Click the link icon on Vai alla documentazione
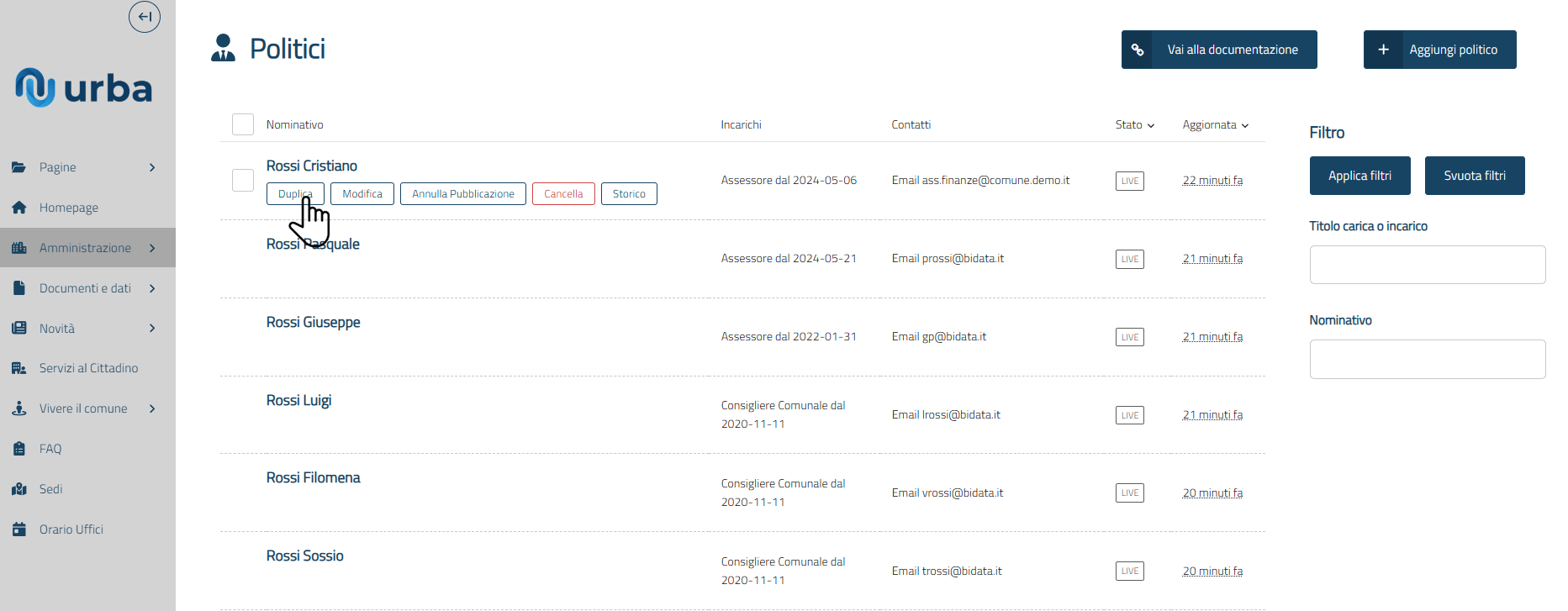This screenshot has height=611, width=1568. [1138, 50]
